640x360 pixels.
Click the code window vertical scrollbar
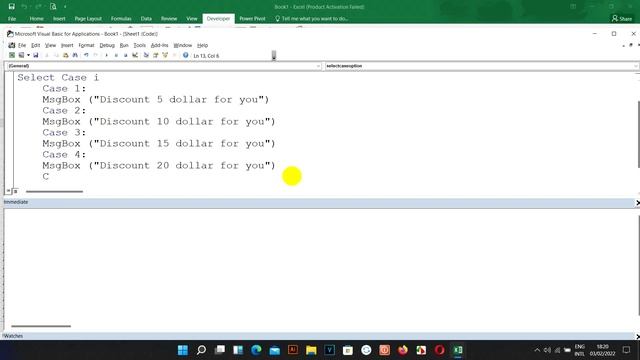638,133
